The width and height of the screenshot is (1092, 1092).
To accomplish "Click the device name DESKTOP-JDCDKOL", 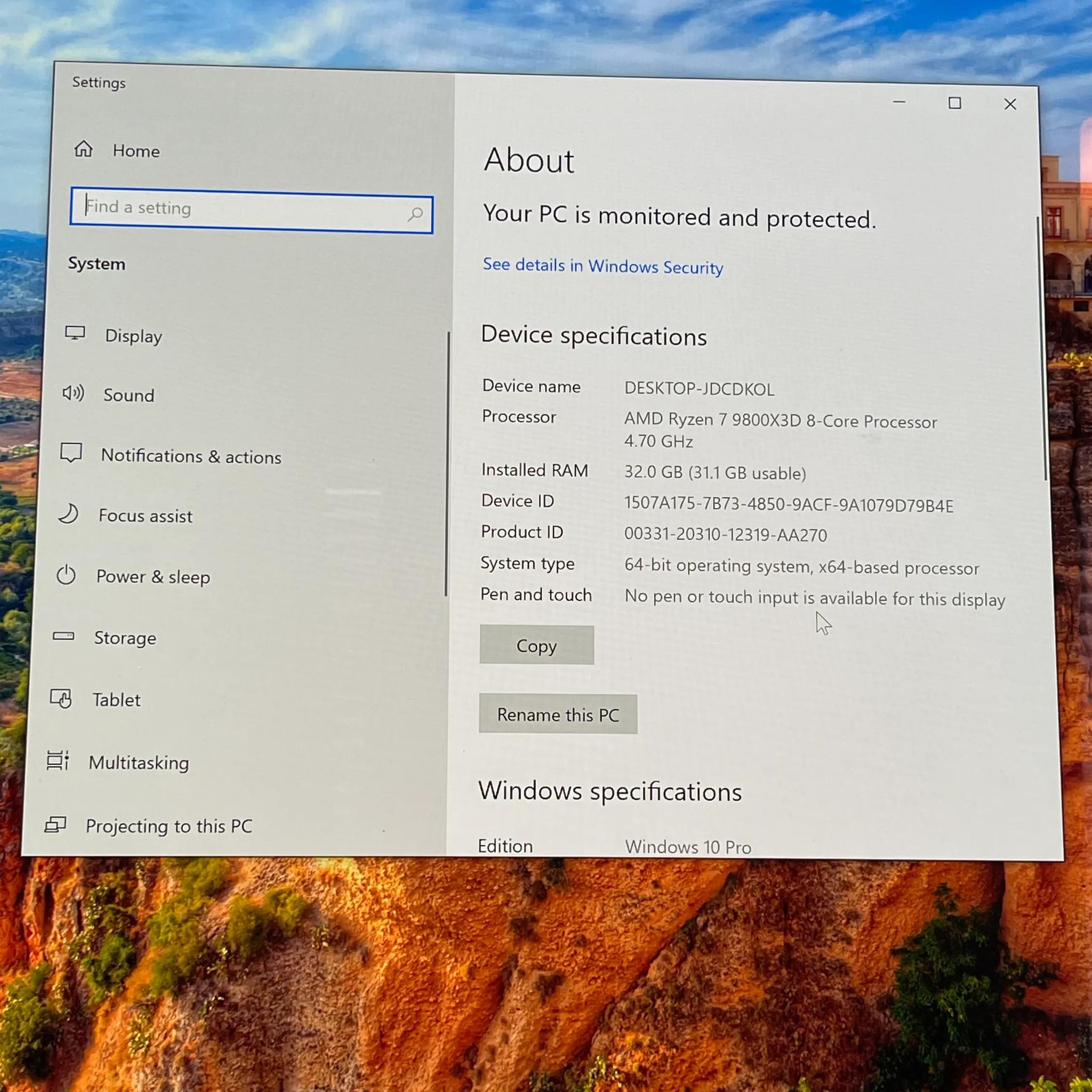I will coord(699,389).
